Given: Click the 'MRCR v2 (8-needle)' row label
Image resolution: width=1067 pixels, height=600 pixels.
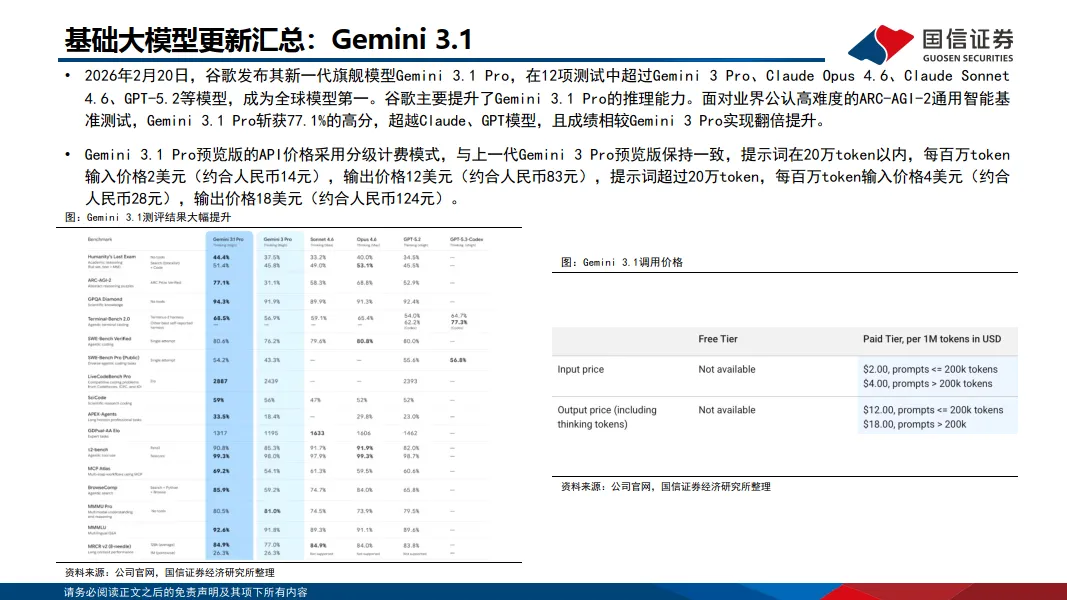Looking at the screenshot, I should click(109, 546).
